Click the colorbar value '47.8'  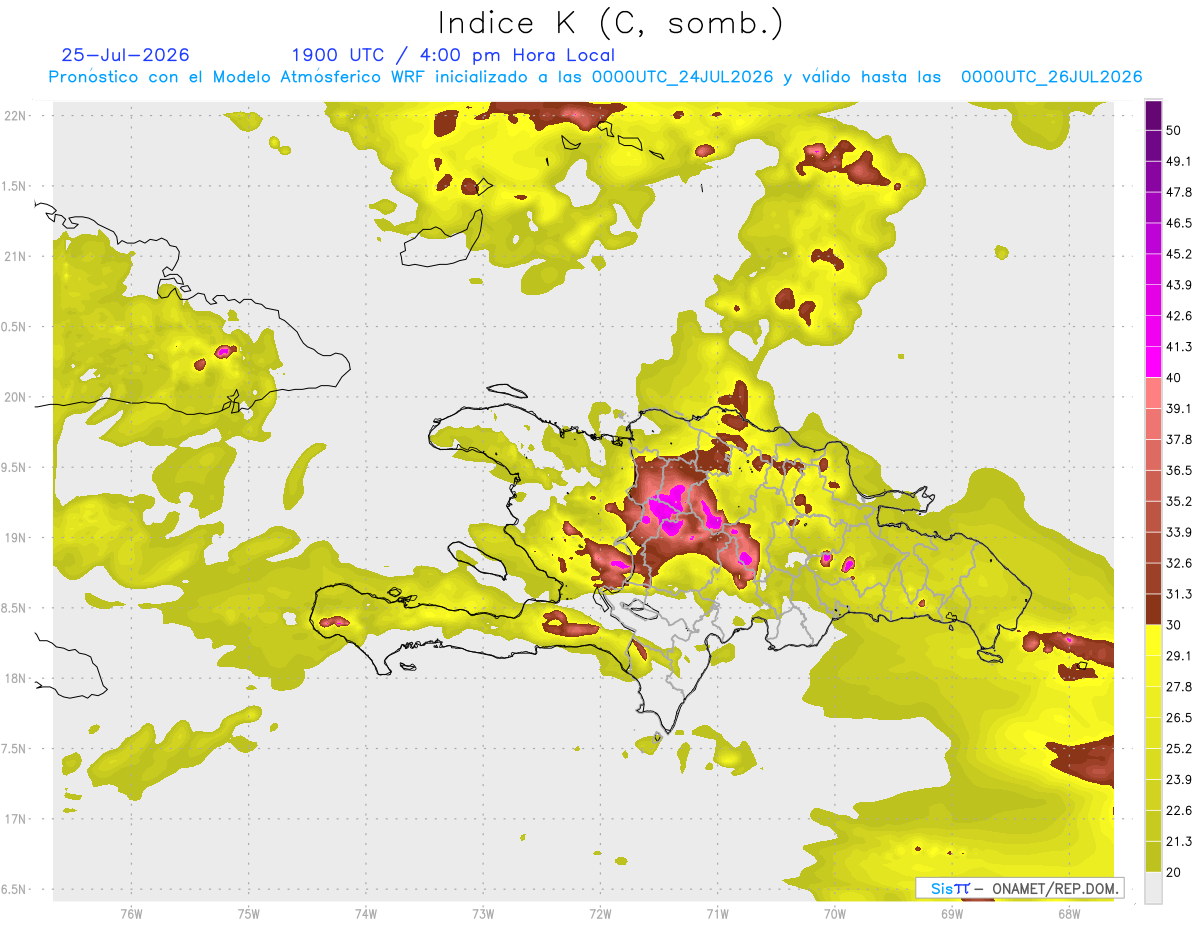click(x=1179, y=192)
